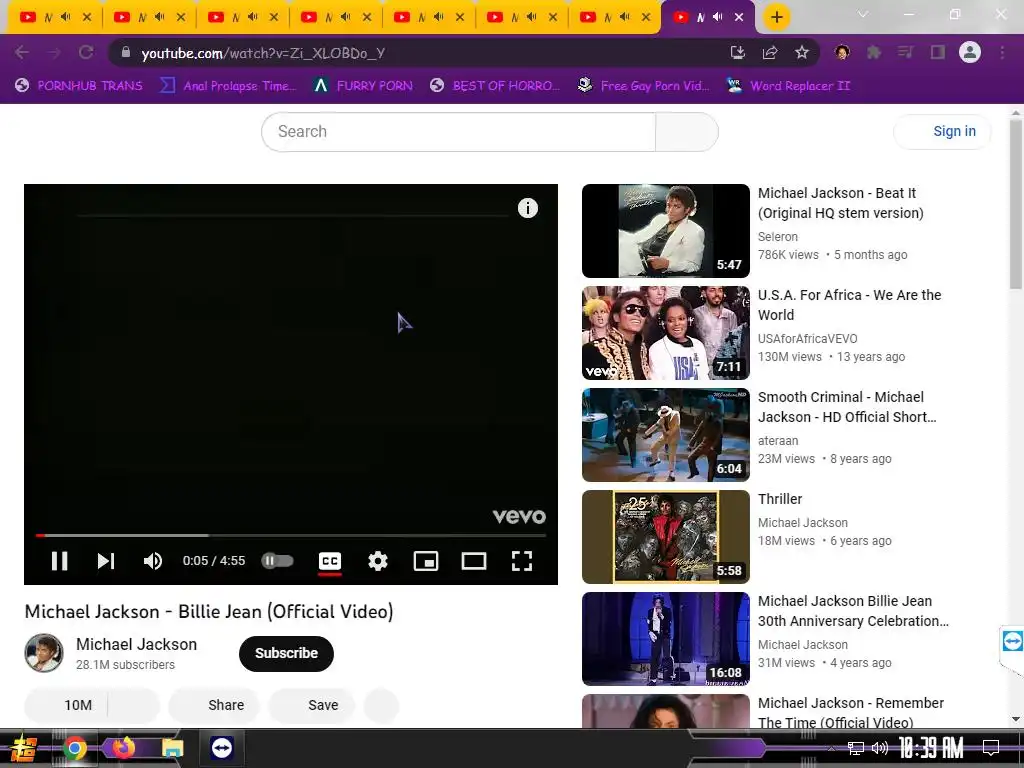
Task: Click the video info card icon
Action: (528, 208)
